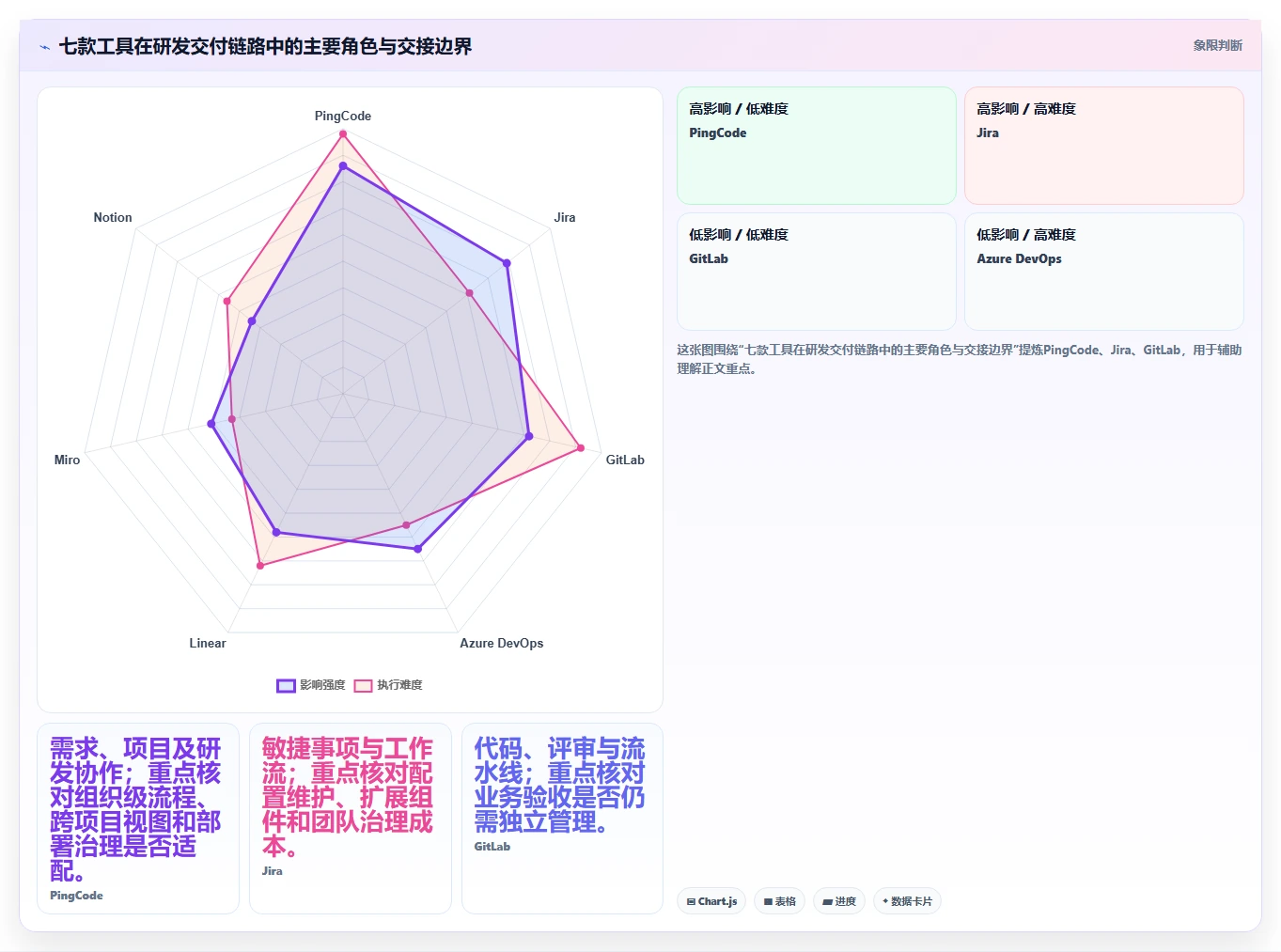Toggle the 影响强度 legend swatch
The width and height of the screenshot is (1281, 952).
tap(286, 685)
